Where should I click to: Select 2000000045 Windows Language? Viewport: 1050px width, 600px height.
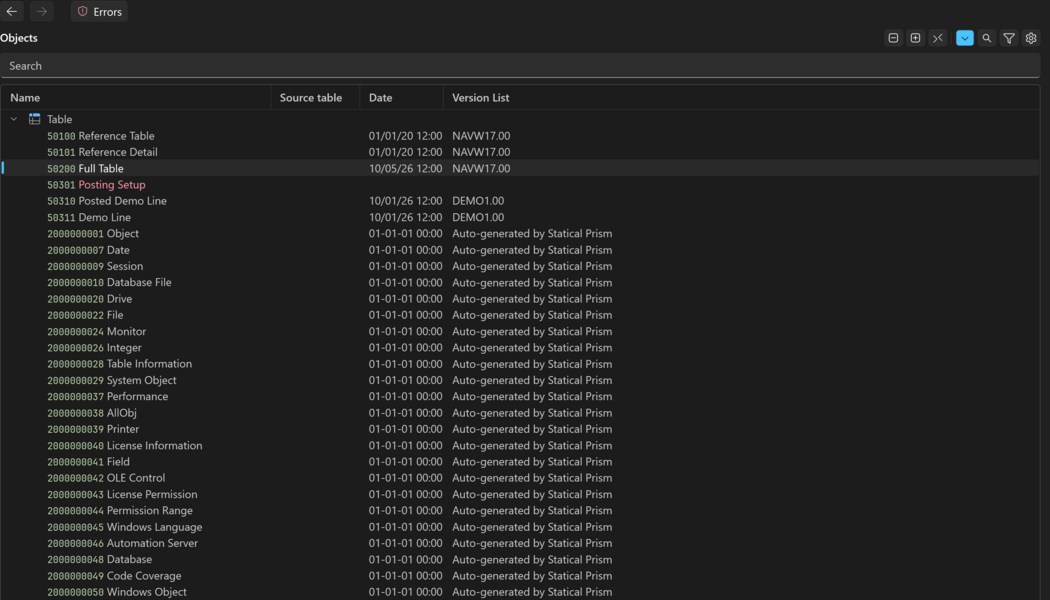tap(125, 527)
